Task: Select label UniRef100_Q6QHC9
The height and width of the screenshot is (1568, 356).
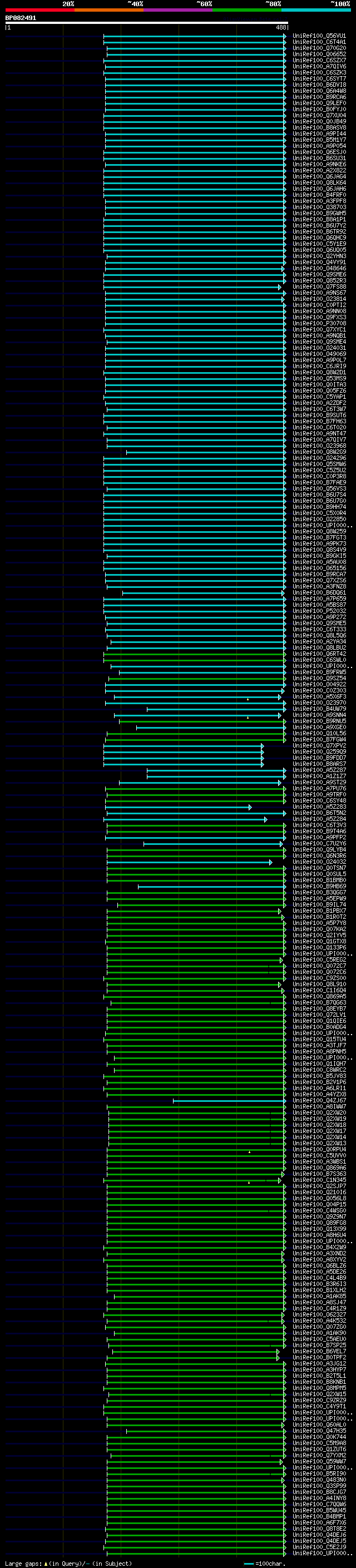Action: click(319, 238)
